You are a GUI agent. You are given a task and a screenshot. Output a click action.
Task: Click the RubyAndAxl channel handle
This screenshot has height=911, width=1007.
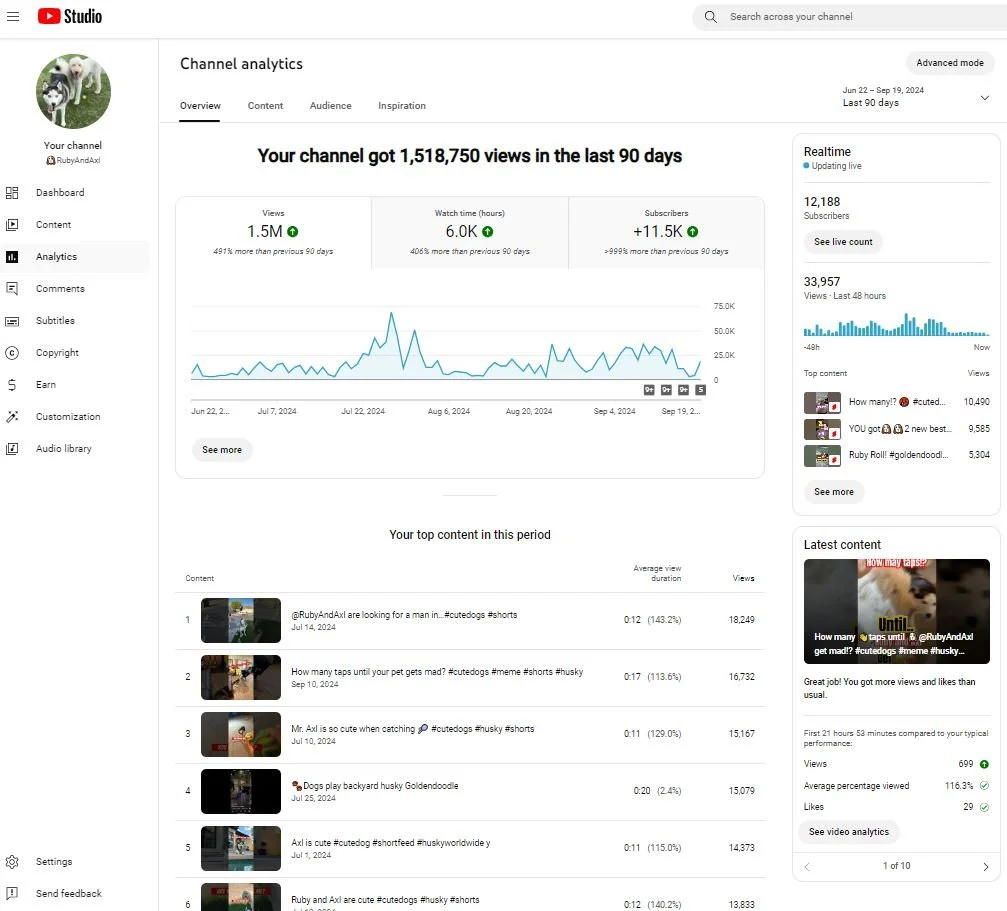click(73, 161)
